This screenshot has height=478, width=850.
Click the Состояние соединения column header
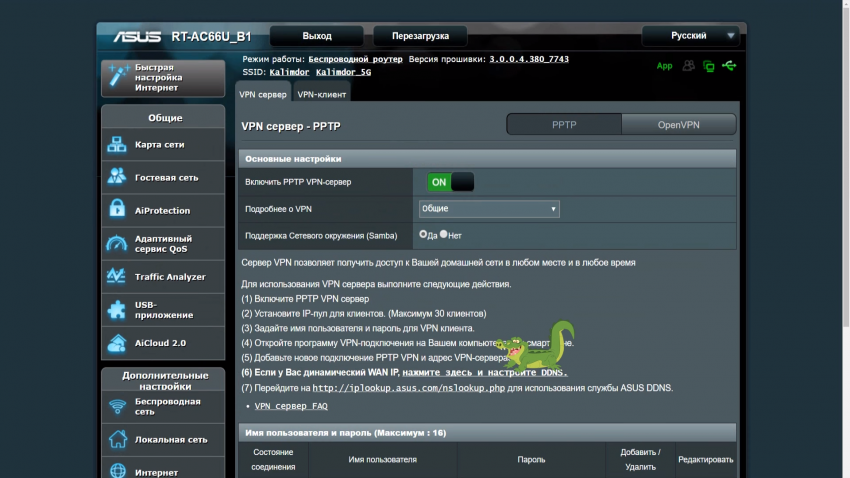point(273,460)
